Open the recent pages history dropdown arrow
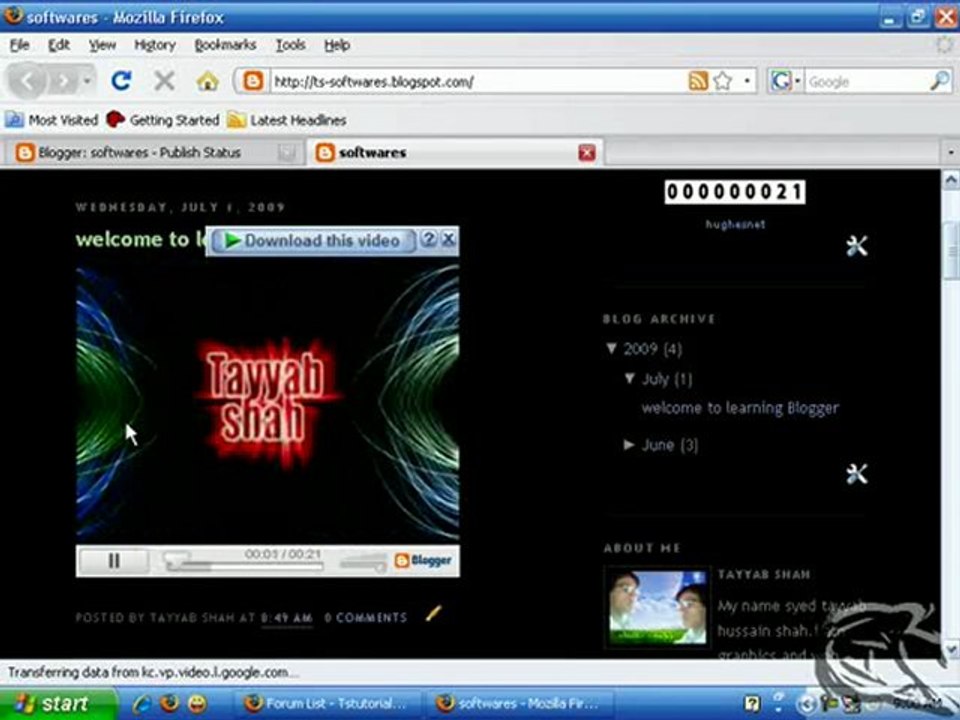Viewport: 960px width, 720px height. [x=87, y=81]
